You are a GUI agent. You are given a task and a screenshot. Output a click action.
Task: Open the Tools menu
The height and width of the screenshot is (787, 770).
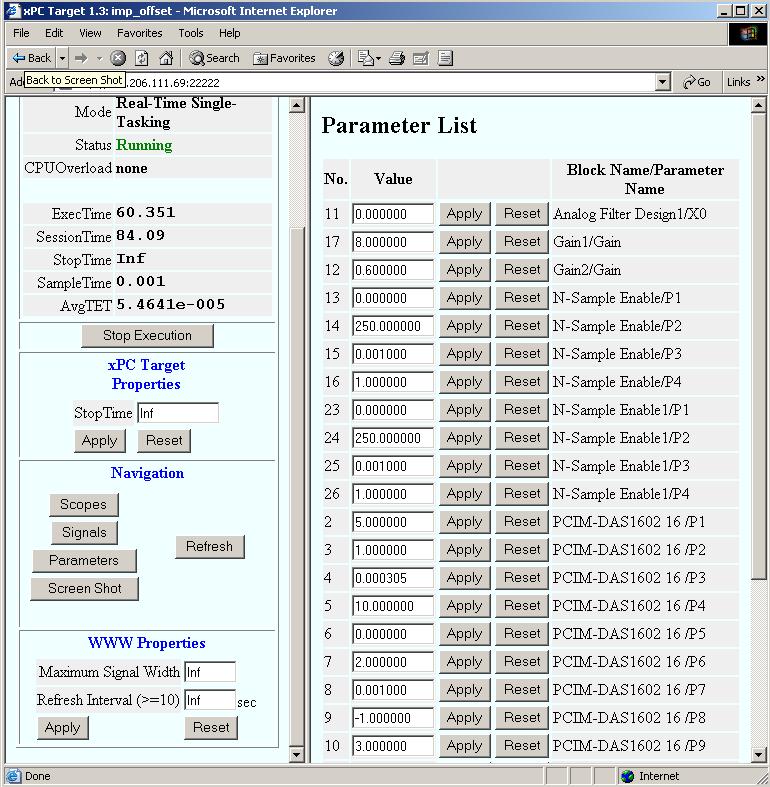point(191,33)
